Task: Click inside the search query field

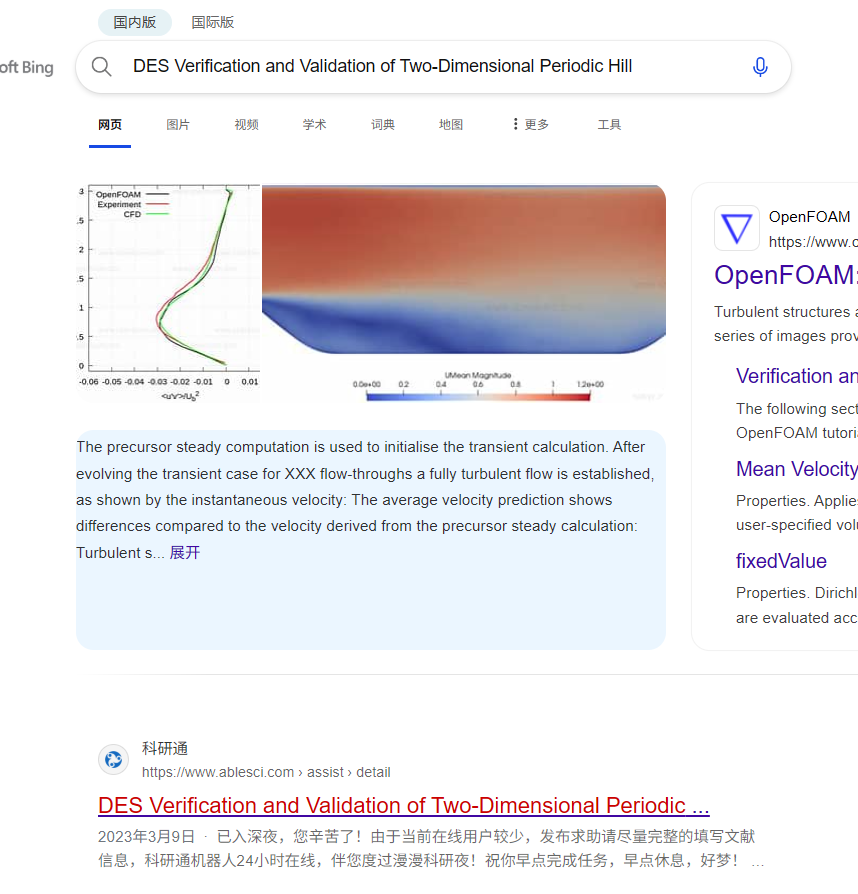Action: [430, 67]
